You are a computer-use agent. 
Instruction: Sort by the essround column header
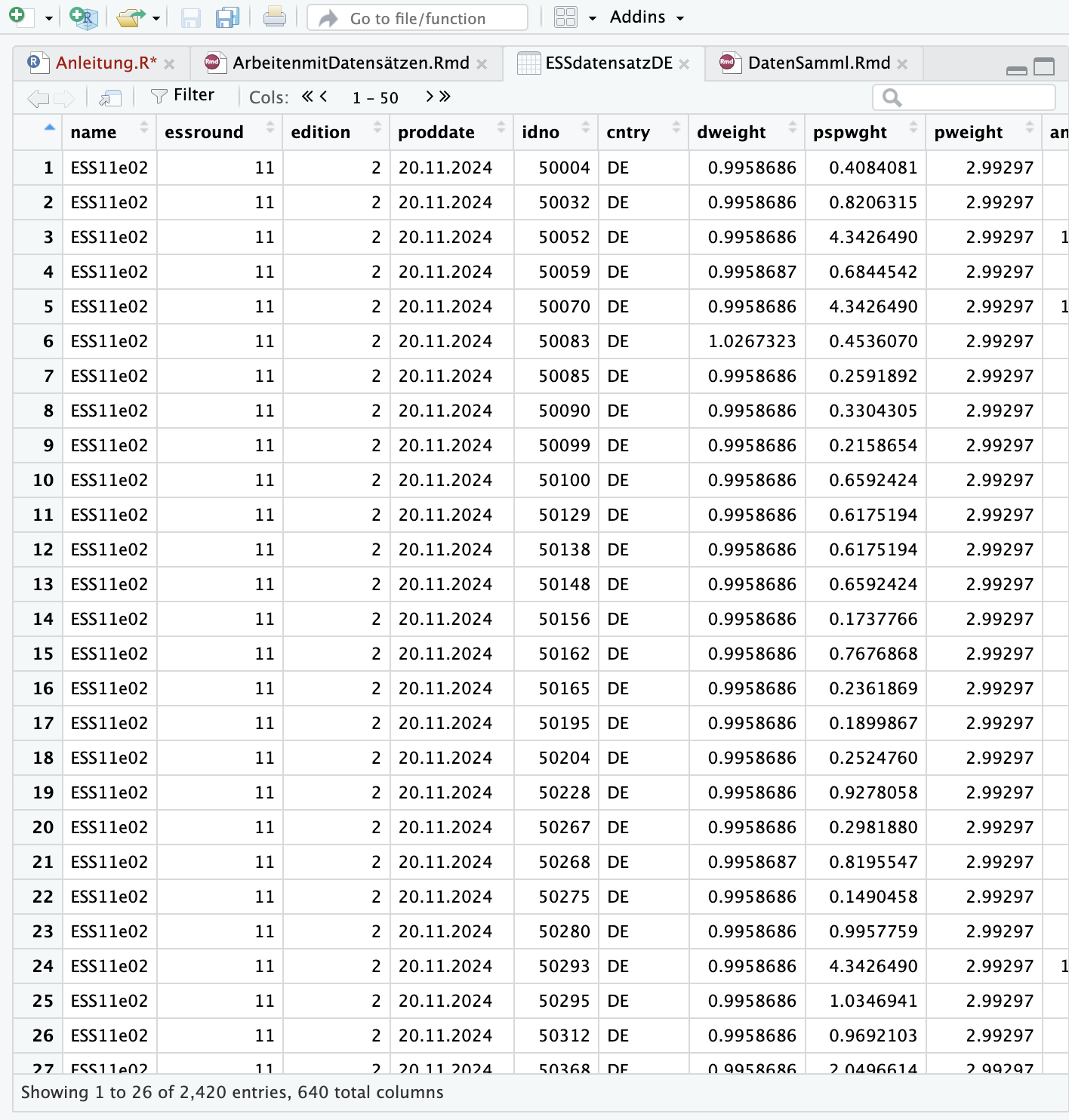(220, 132)
